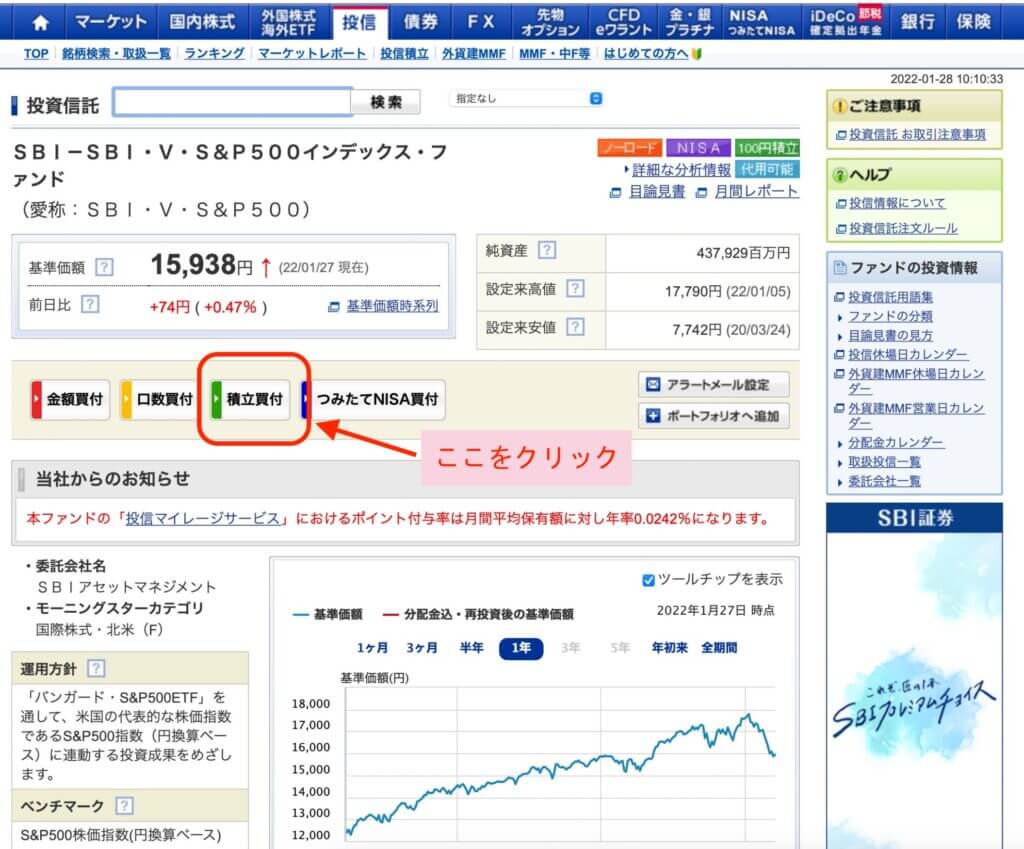Image resolution: width=1024 pixels, height=849 pixels.
Task: Open 分配金カレンダー link
Action: (x=895, y=443)
